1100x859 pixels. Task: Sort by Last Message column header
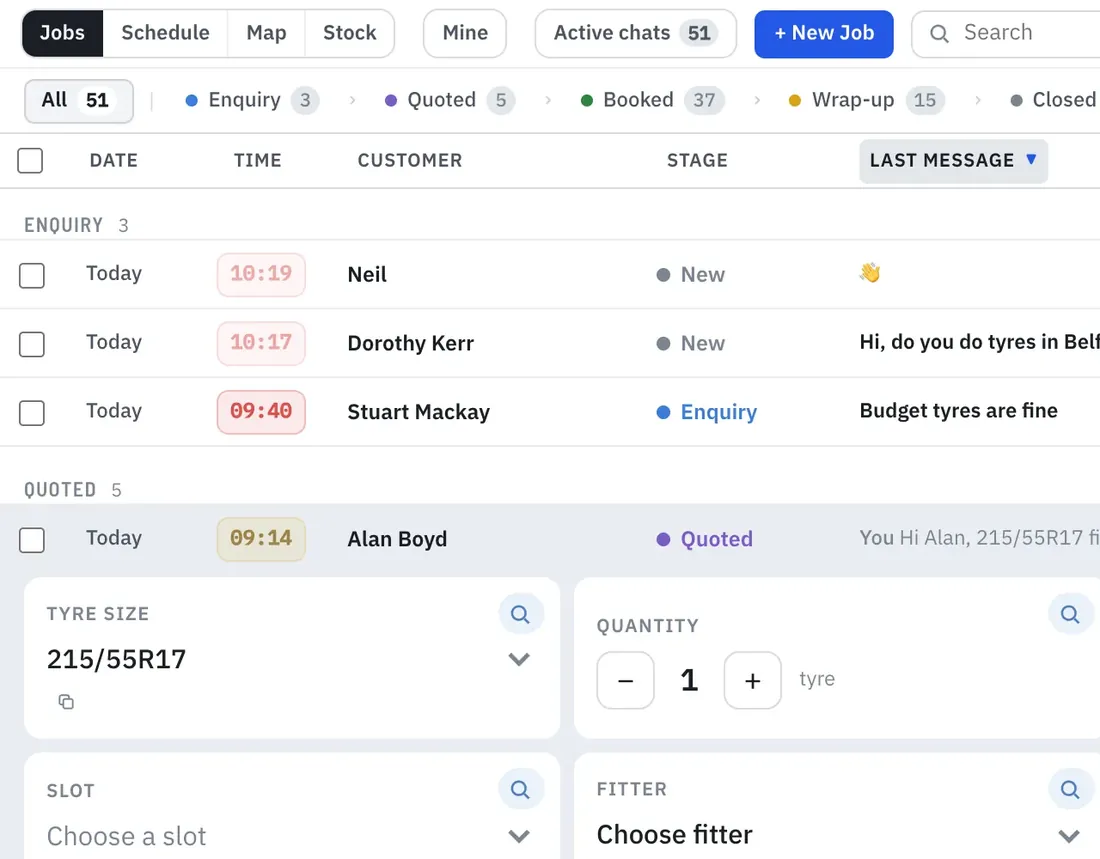click(953, 161)
